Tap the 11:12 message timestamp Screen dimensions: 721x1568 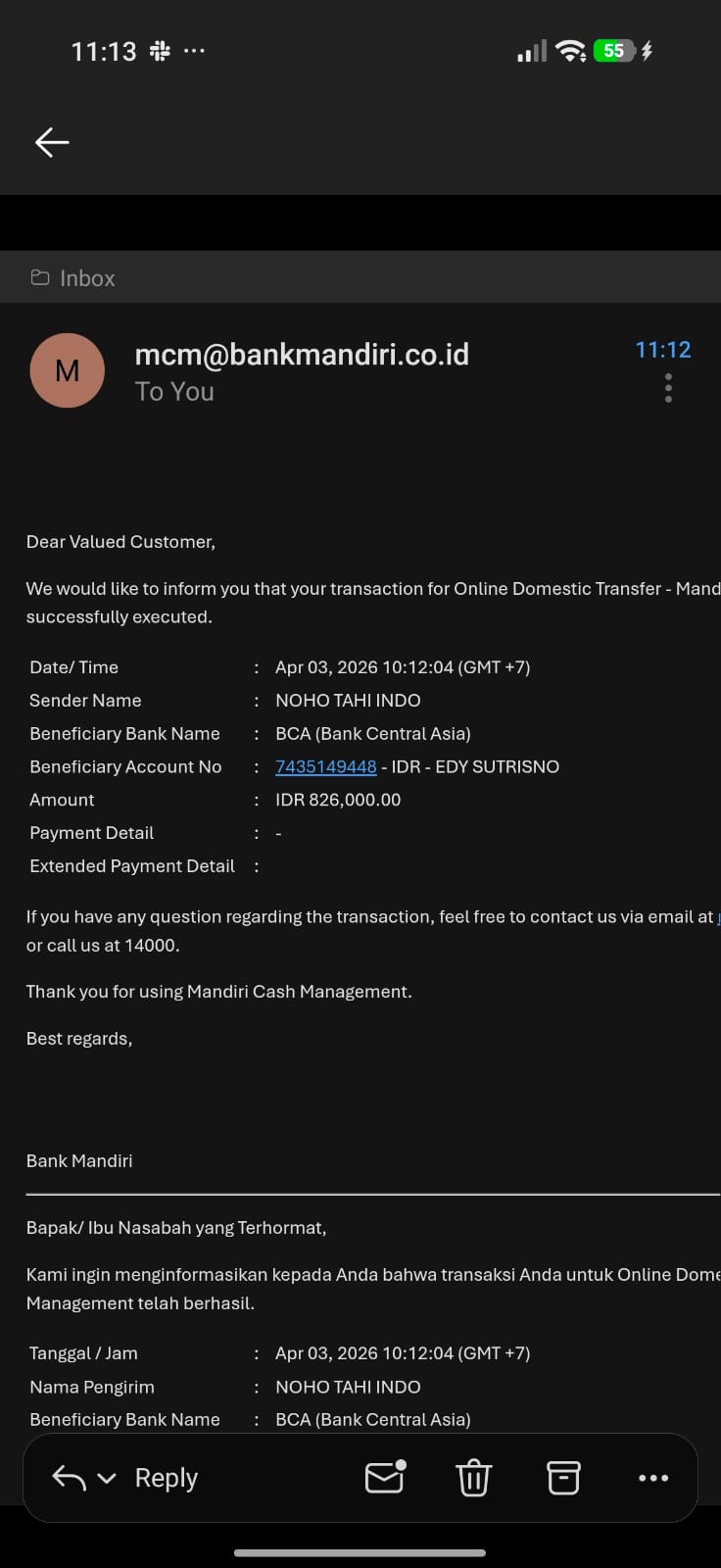pos(662,350)
